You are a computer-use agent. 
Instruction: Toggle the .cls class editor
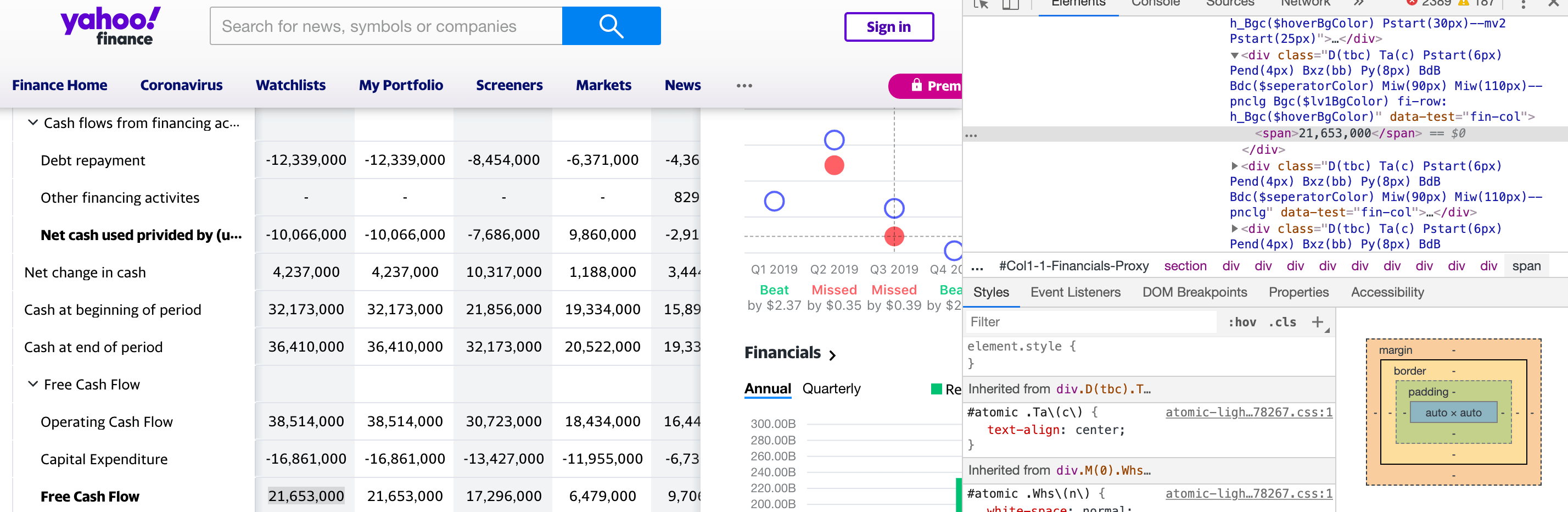click(1282, 322)
